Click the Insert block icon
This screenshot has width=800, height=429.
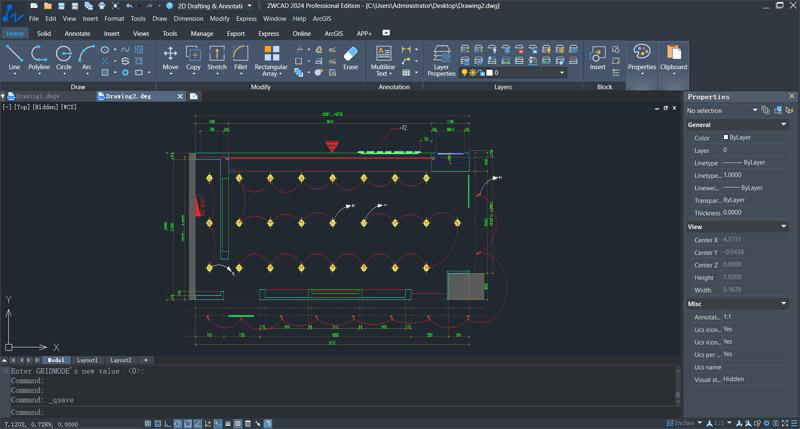[x=597, y=58]
